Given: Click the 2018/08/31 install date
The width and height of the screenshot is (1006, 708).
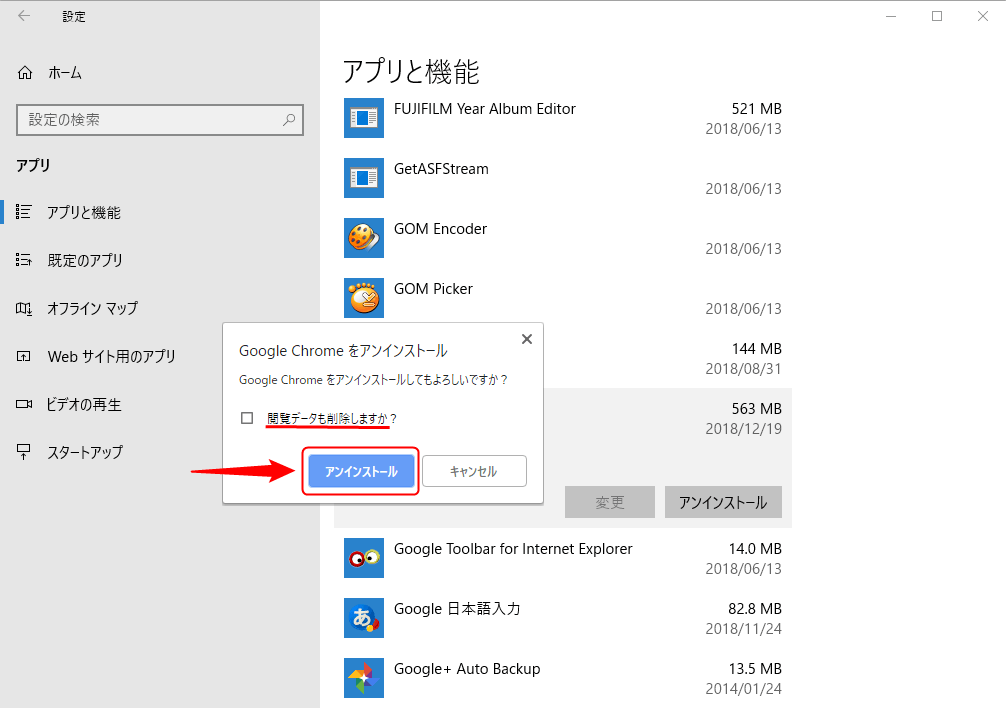Looking at the screenshot, I should [x=744, y=369].
